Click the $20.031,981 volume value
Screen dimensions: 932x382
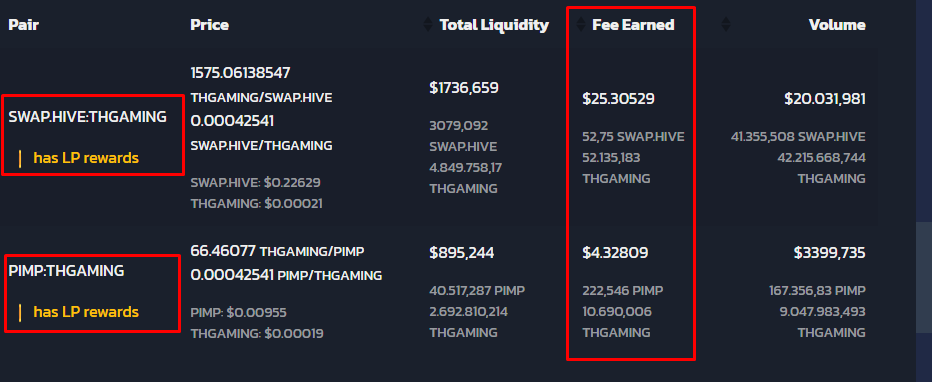click(x=824, y=99)
